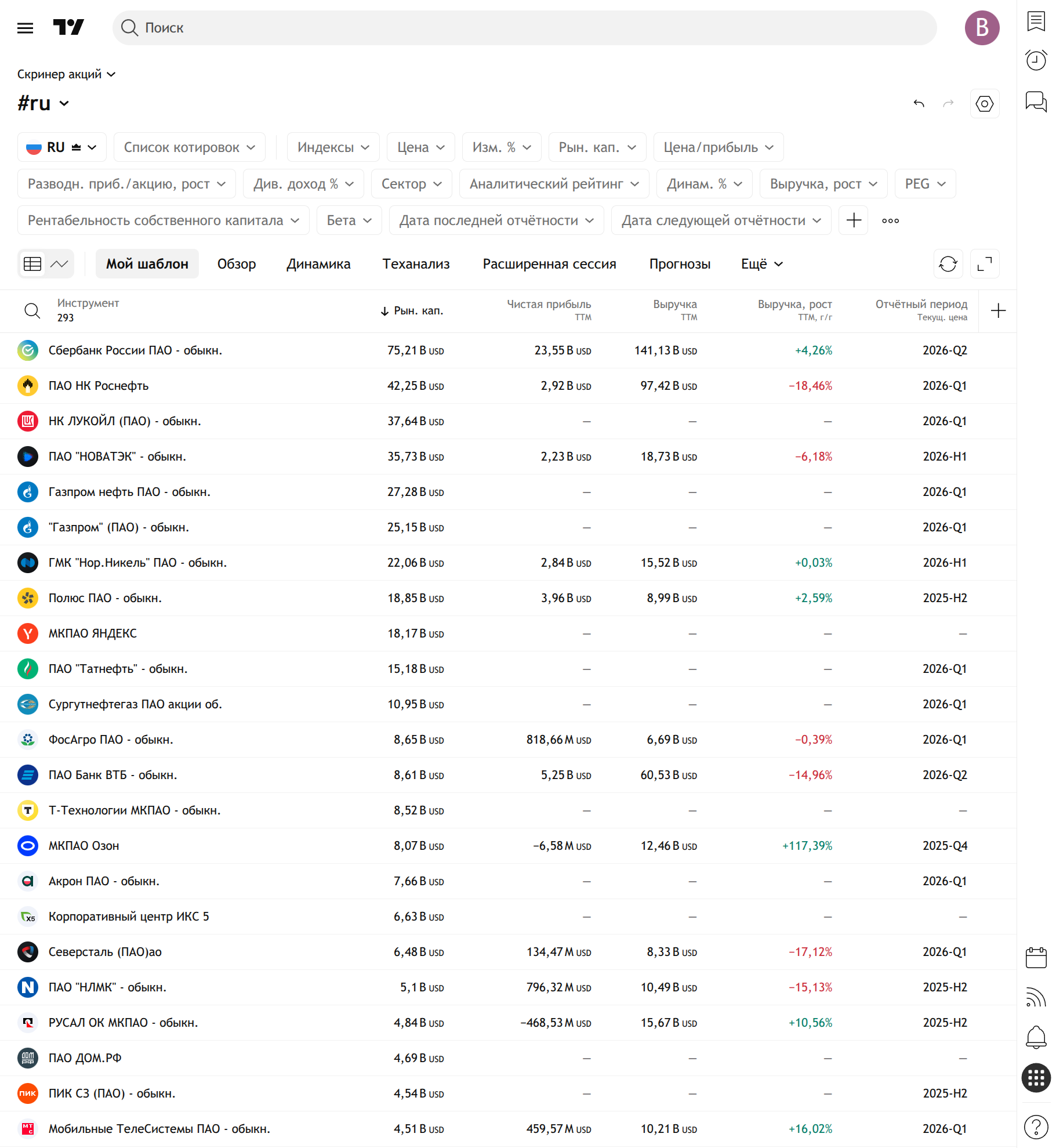Switch to chart view mode
The image size is (1056, 1148).
tap(60, 264)
